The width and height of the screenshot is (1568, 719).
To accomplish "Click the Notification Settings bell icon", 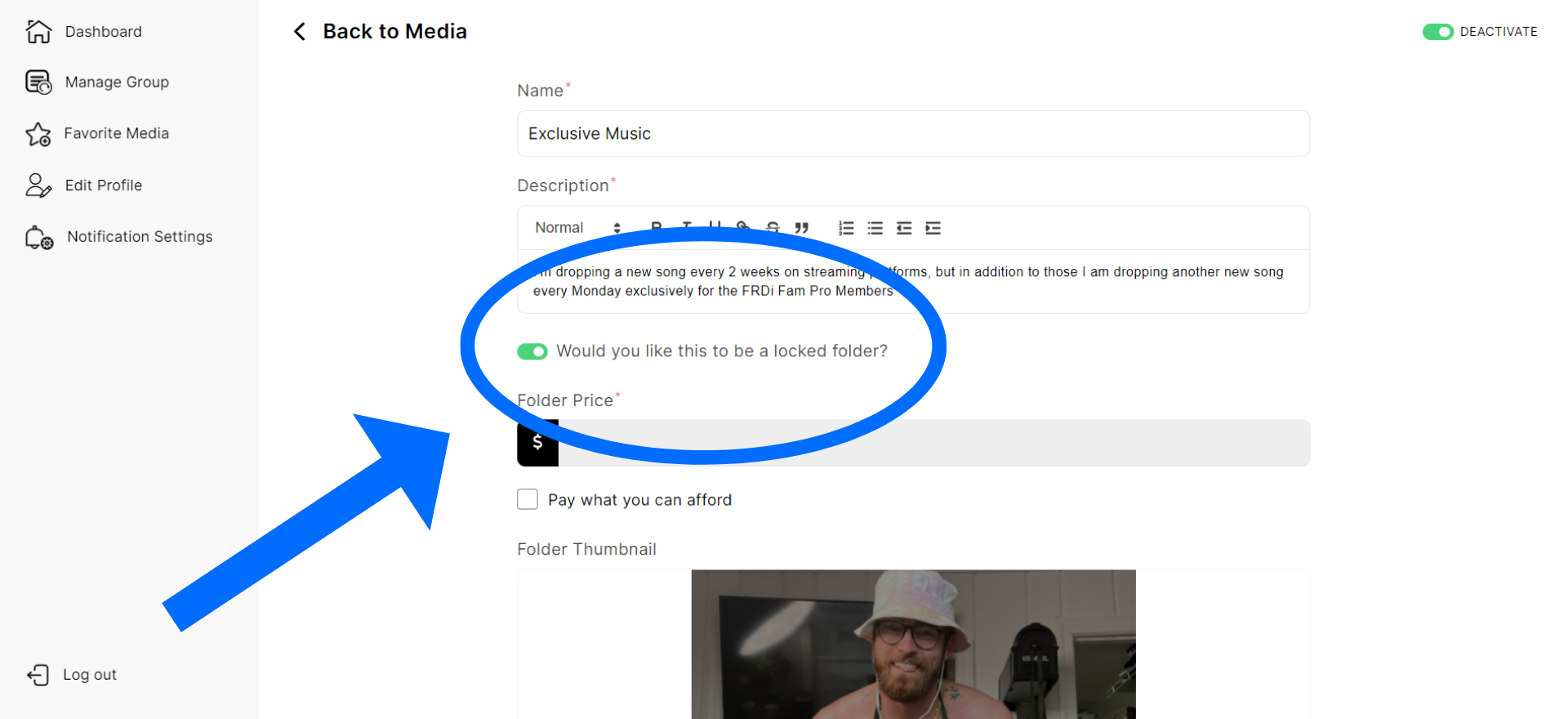I will point(39,238).
